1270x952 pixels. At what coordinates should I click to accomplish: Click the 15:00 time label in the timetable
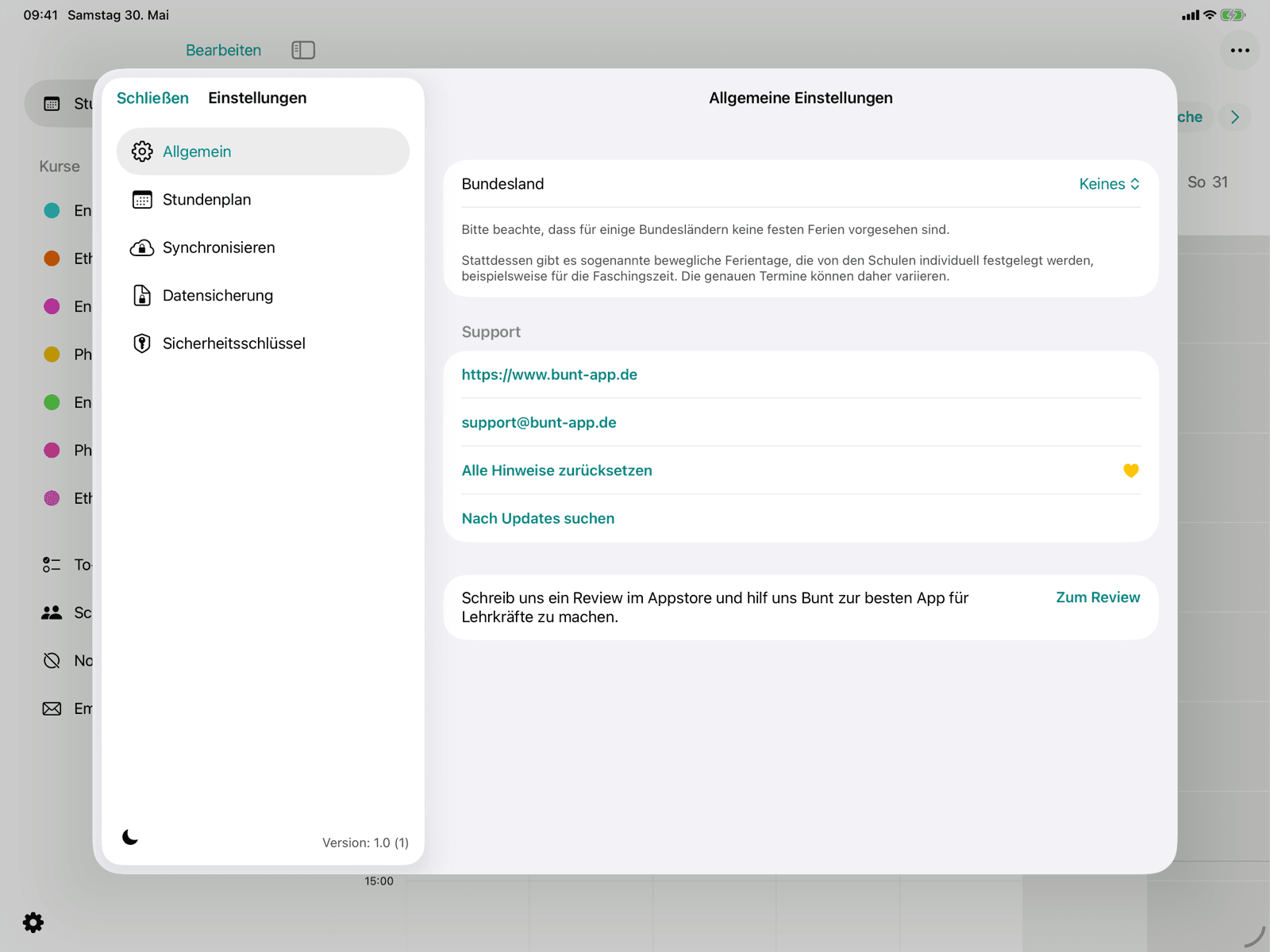click(379, 881)
